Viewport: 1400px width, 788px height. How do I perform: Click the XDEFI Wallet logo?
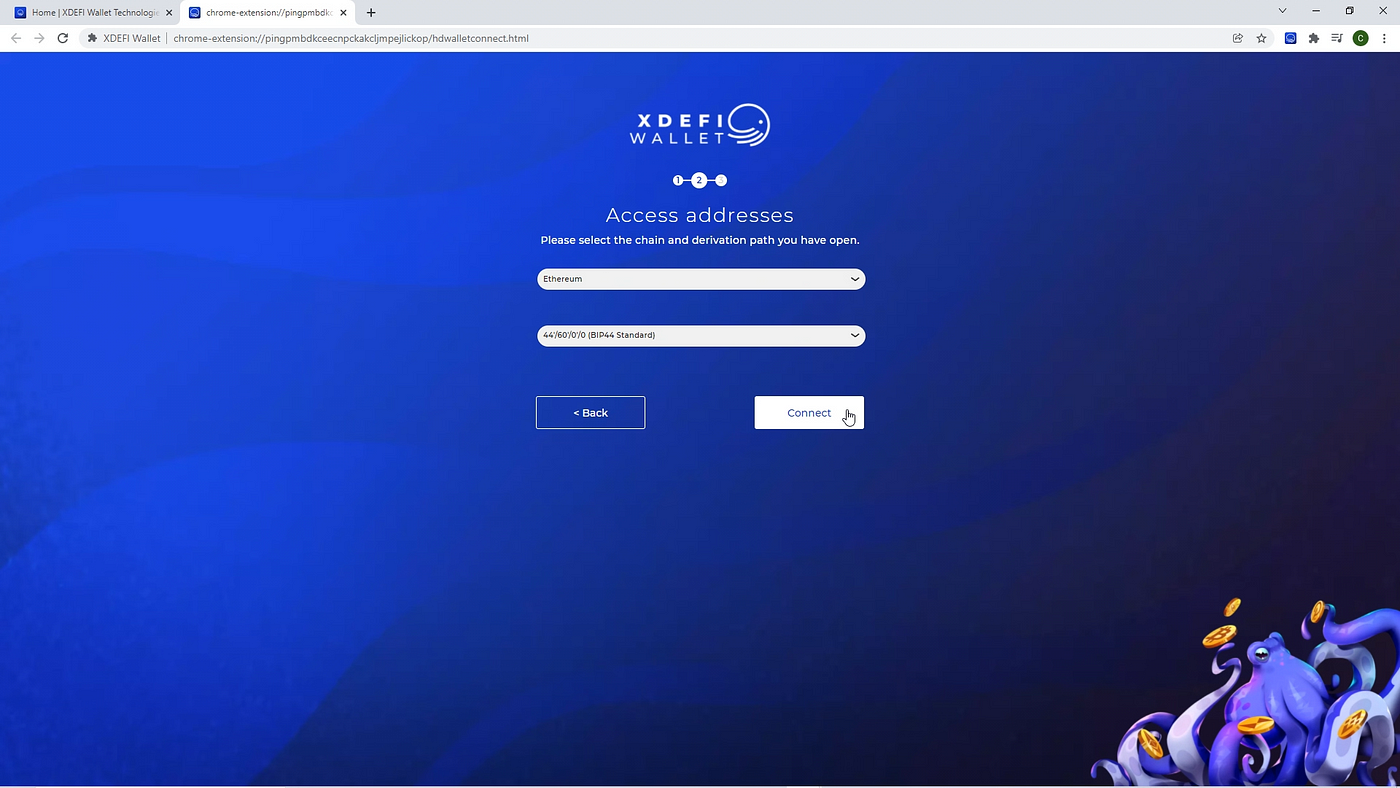pos(700,125)
